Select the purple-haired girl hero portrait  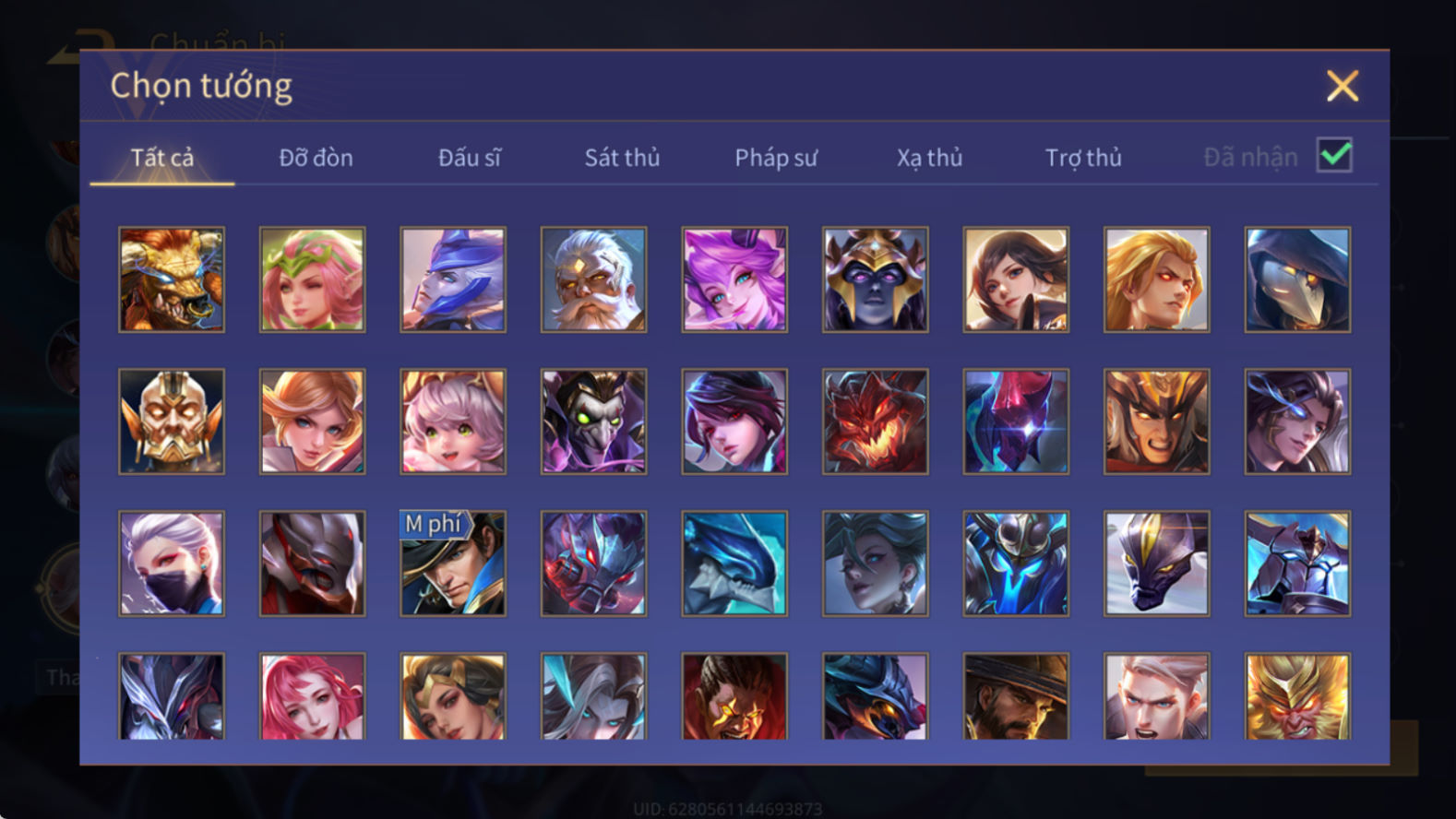click(734, 279)
